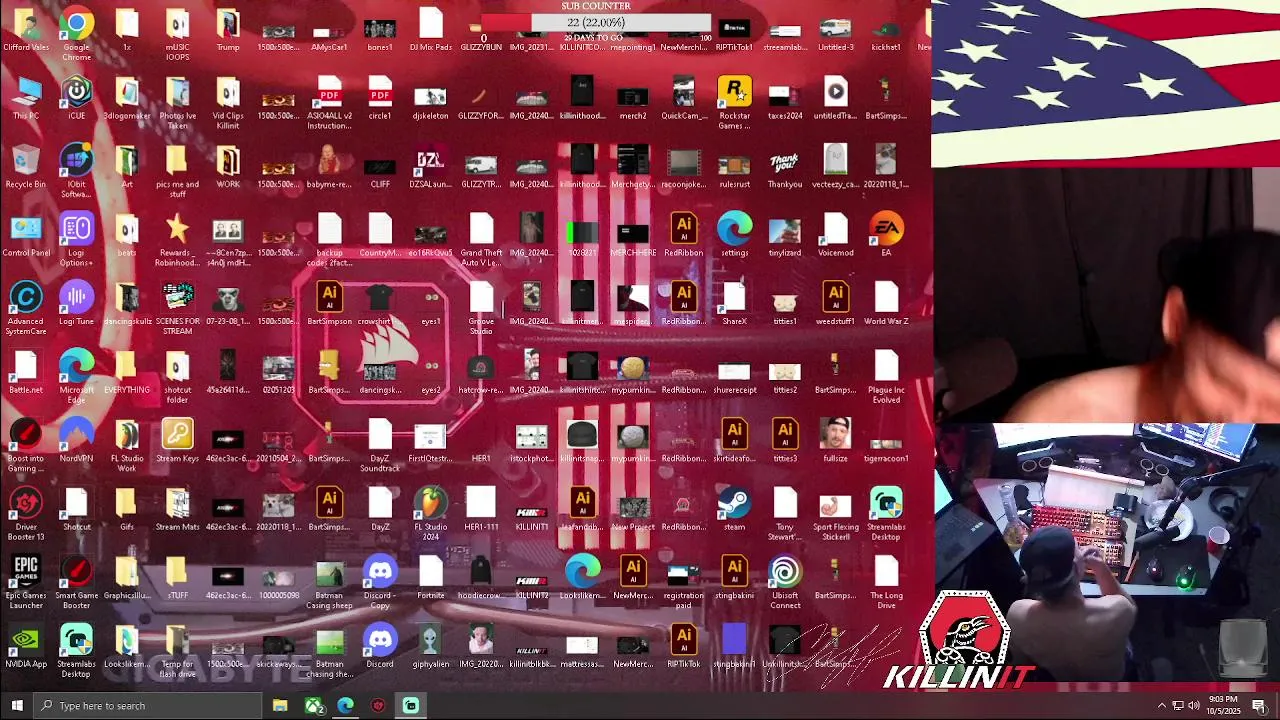Viewport: 1280px width, 720px height.
Task: Open Edge from the taskbar
Action: click(345, 706)
